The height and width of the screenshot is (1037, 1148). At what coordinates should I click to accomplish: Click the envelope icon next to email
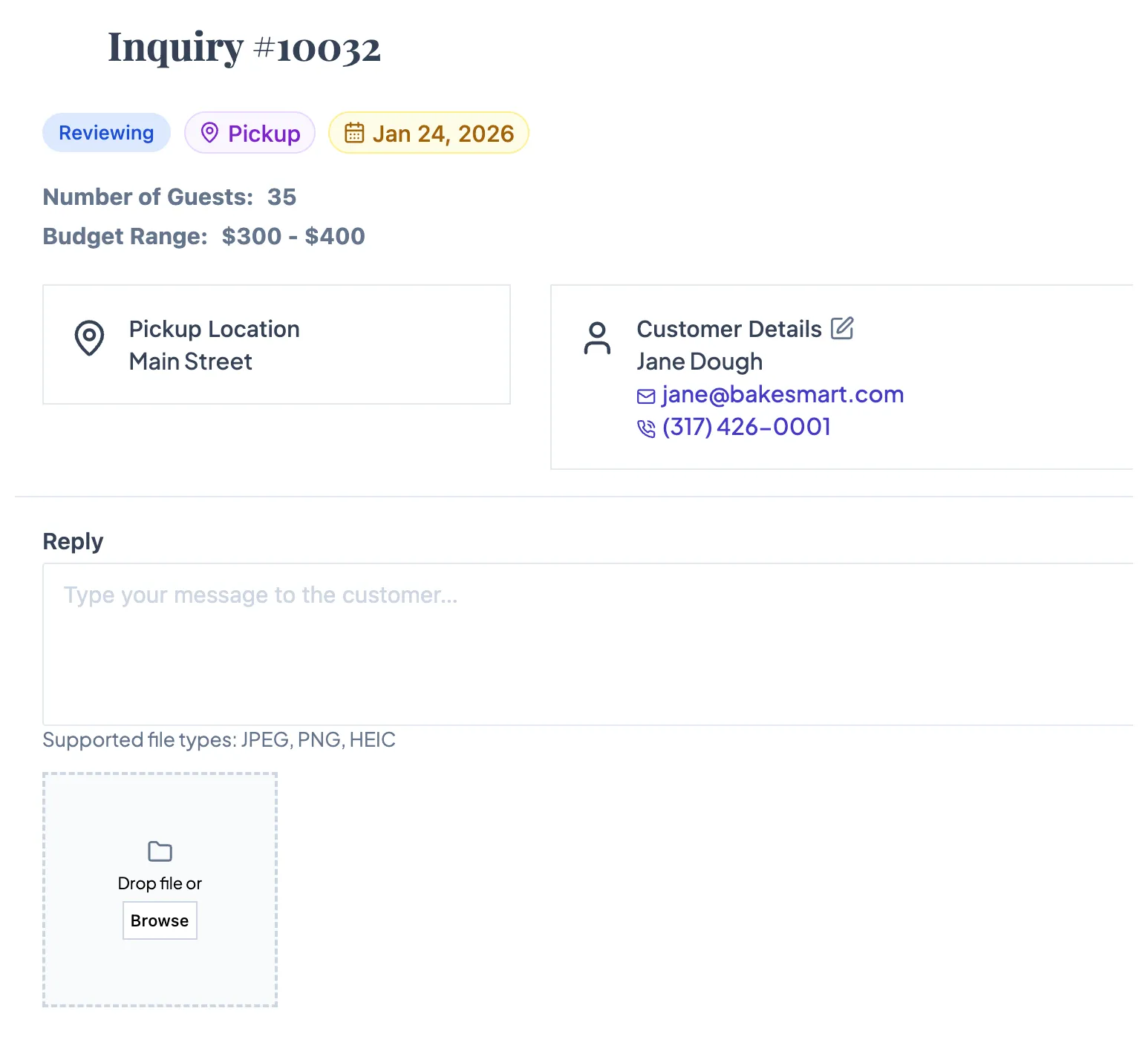[x=646, y=396]
